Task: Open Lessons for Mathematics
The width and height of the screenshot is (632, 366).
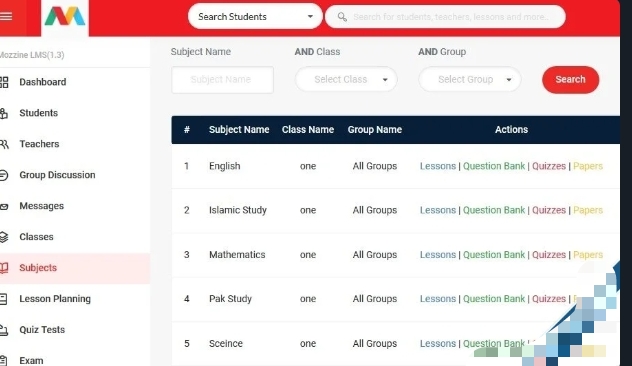Action: point(438,255)
